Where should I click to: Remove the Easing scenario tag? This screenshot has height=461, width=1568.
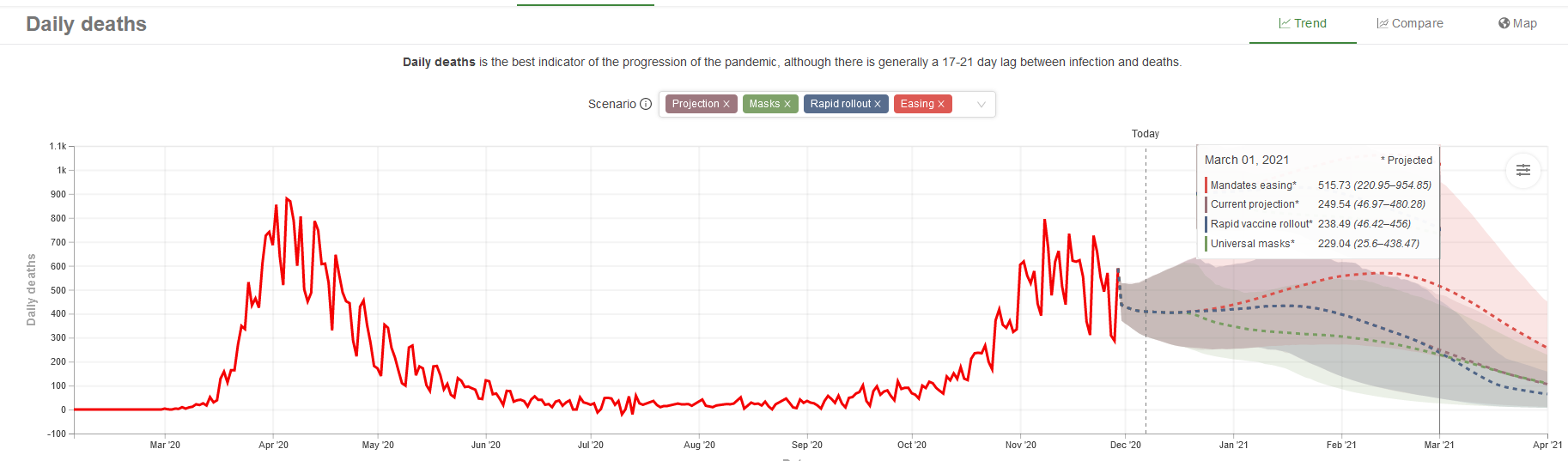click(941, 104)
